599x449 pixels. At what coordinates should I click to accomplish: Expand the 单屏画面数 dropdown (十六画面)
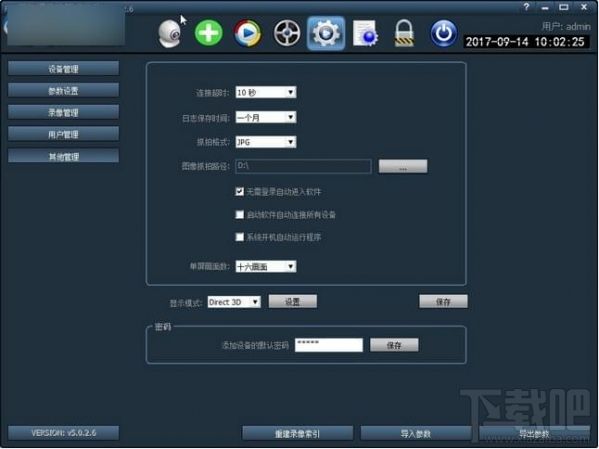pyautogui.click(x=266, y=266)
